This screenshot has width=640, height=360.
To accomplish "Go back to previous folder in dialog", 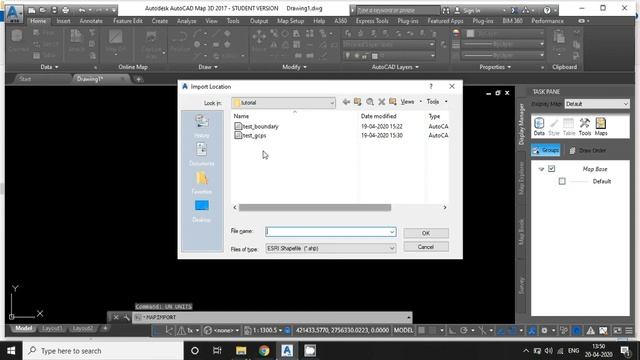I will [x=346, y=102].
